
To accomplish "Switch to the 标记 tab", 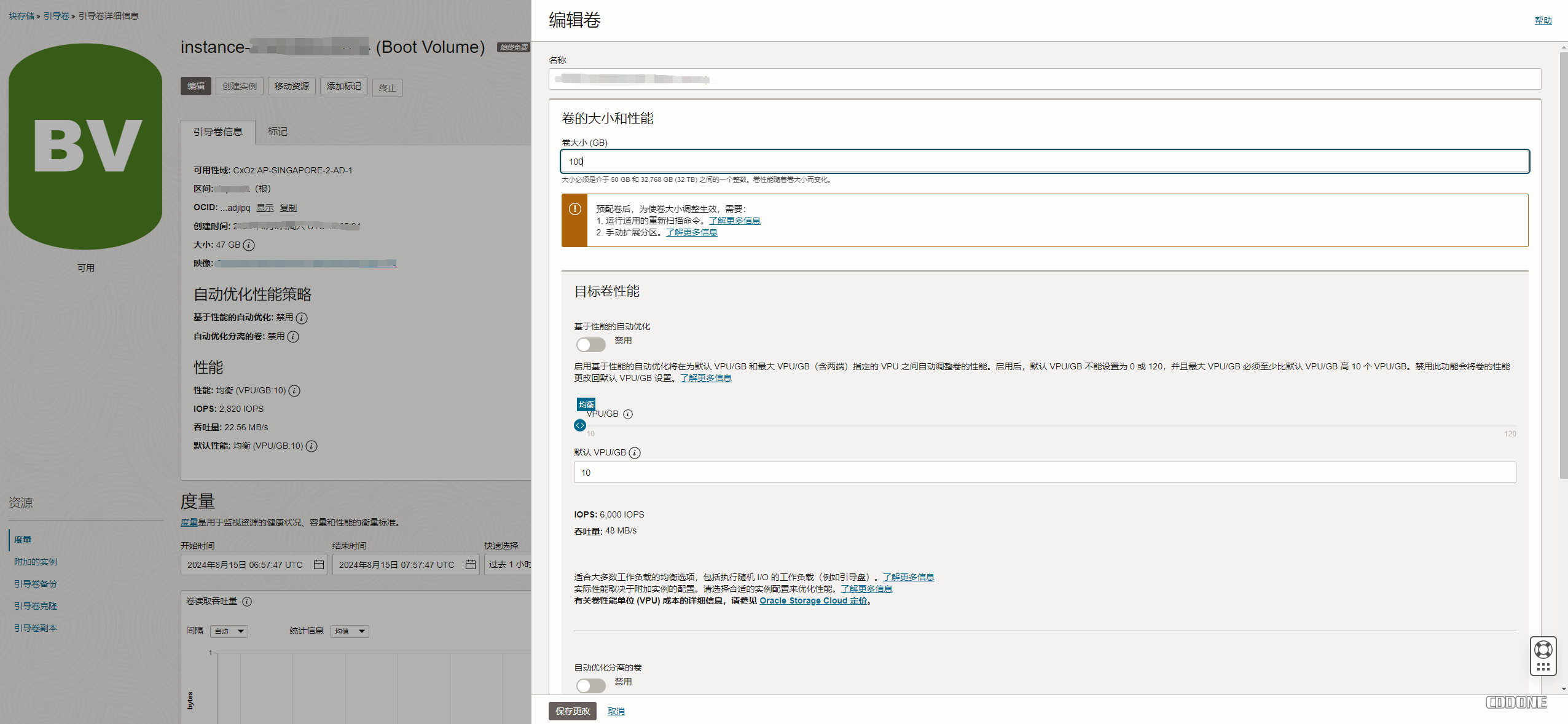I will tap(278, 132).
